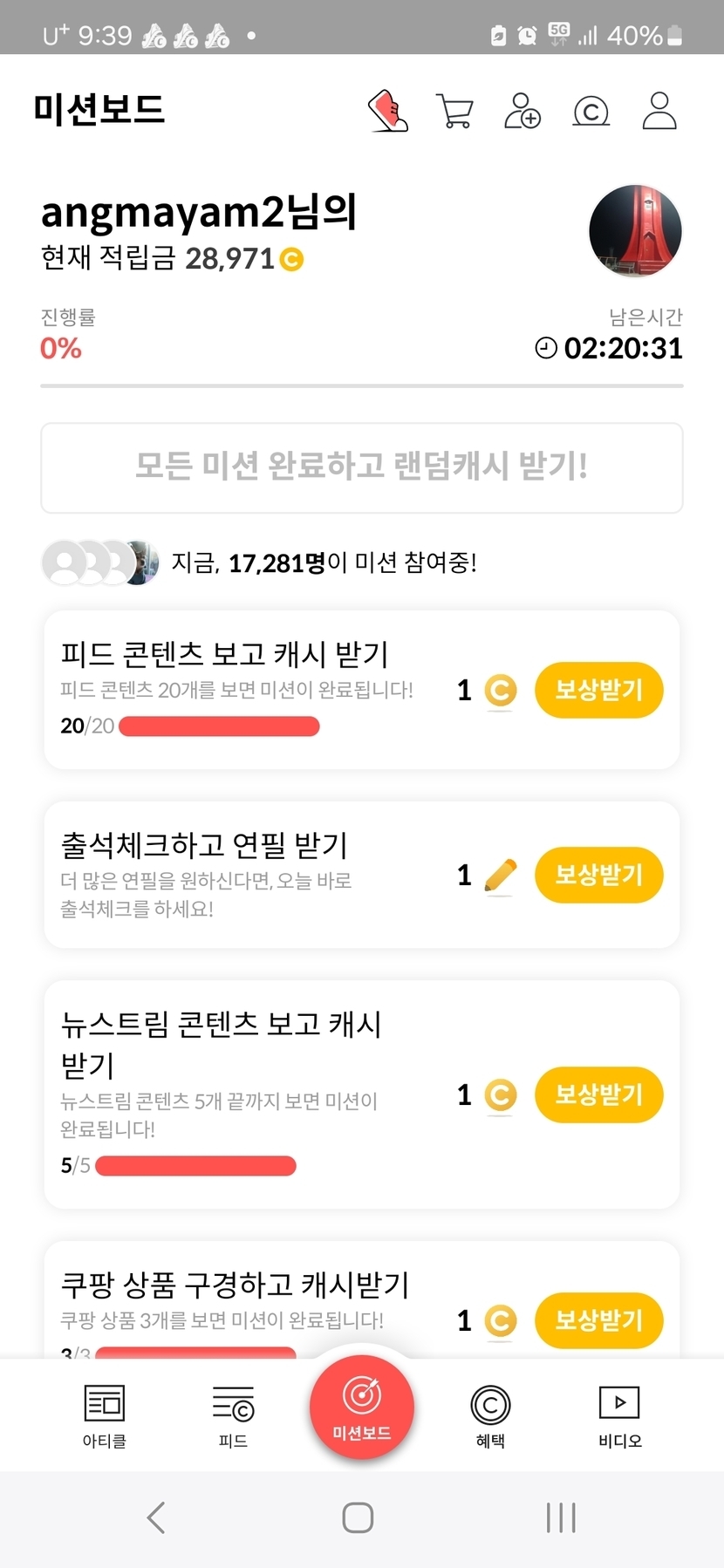This screenshot has width=724, height=1568.
Task: Switch to the 피드 tab
Action: click(x=233, y=1416)
